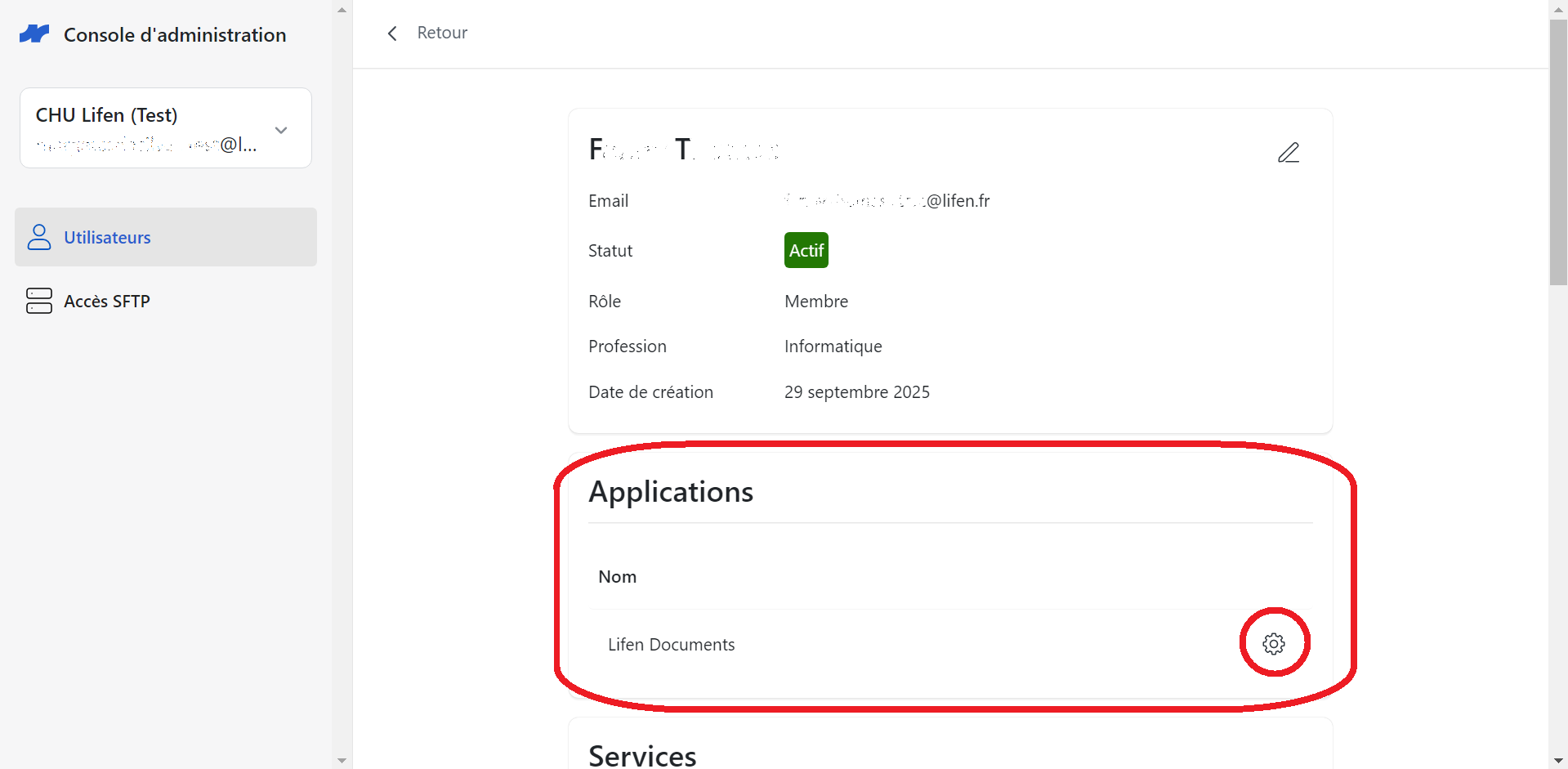Click the Accès SFTP server icon
Screen dimensions: 1568x769
[x=39, y=301]
